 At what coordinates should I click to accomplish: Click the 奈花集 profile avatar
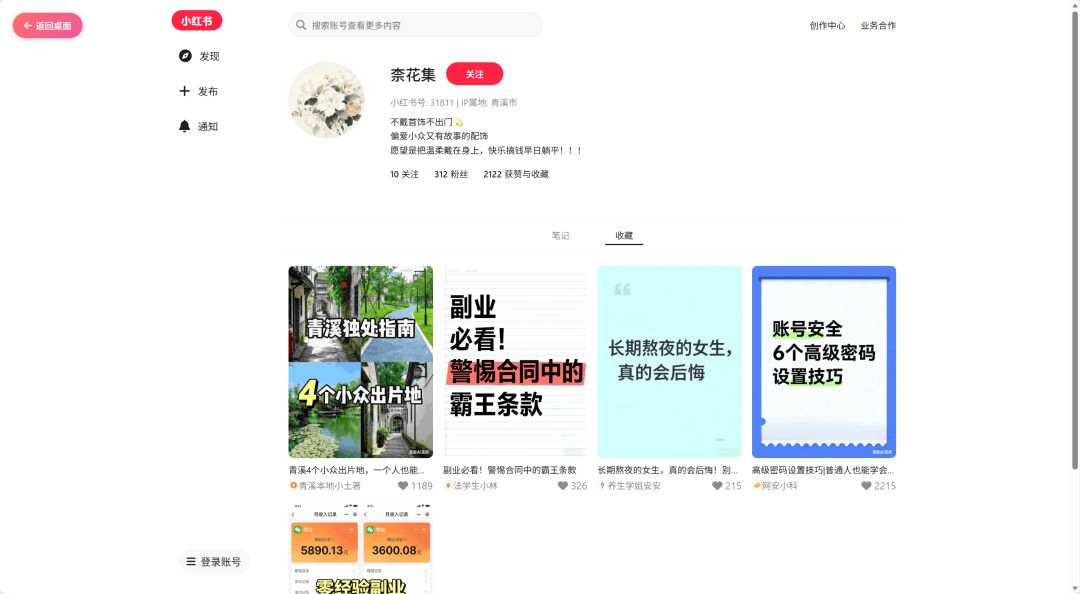(326, 101)
